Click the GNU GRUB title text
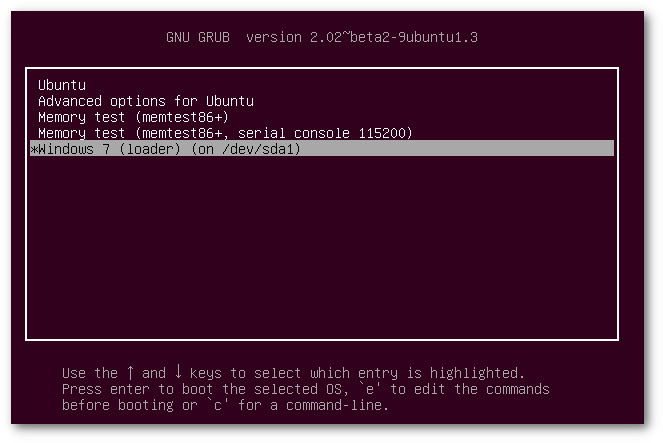663x443 pixels. (x=197, y=38)
